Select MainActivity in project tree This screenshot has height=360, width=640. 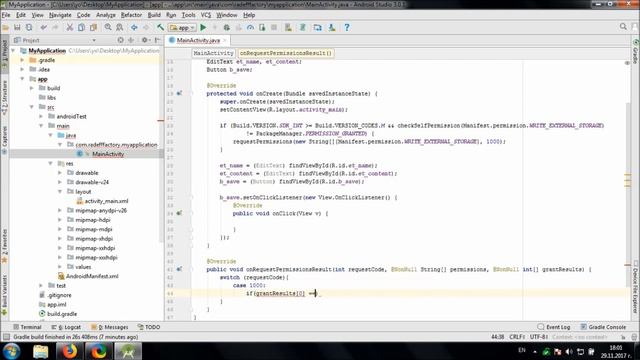pos(108,154)
